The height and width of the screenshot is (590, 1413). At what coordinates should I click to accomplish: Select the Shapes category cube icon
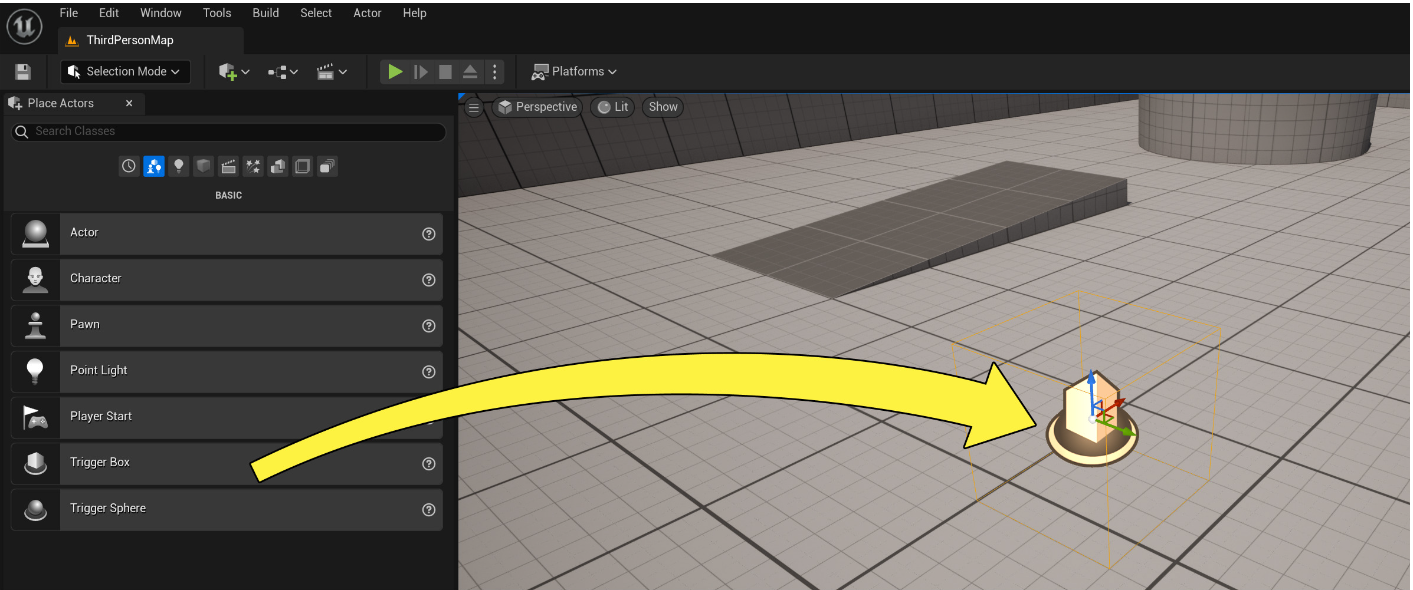pos(204,167)
